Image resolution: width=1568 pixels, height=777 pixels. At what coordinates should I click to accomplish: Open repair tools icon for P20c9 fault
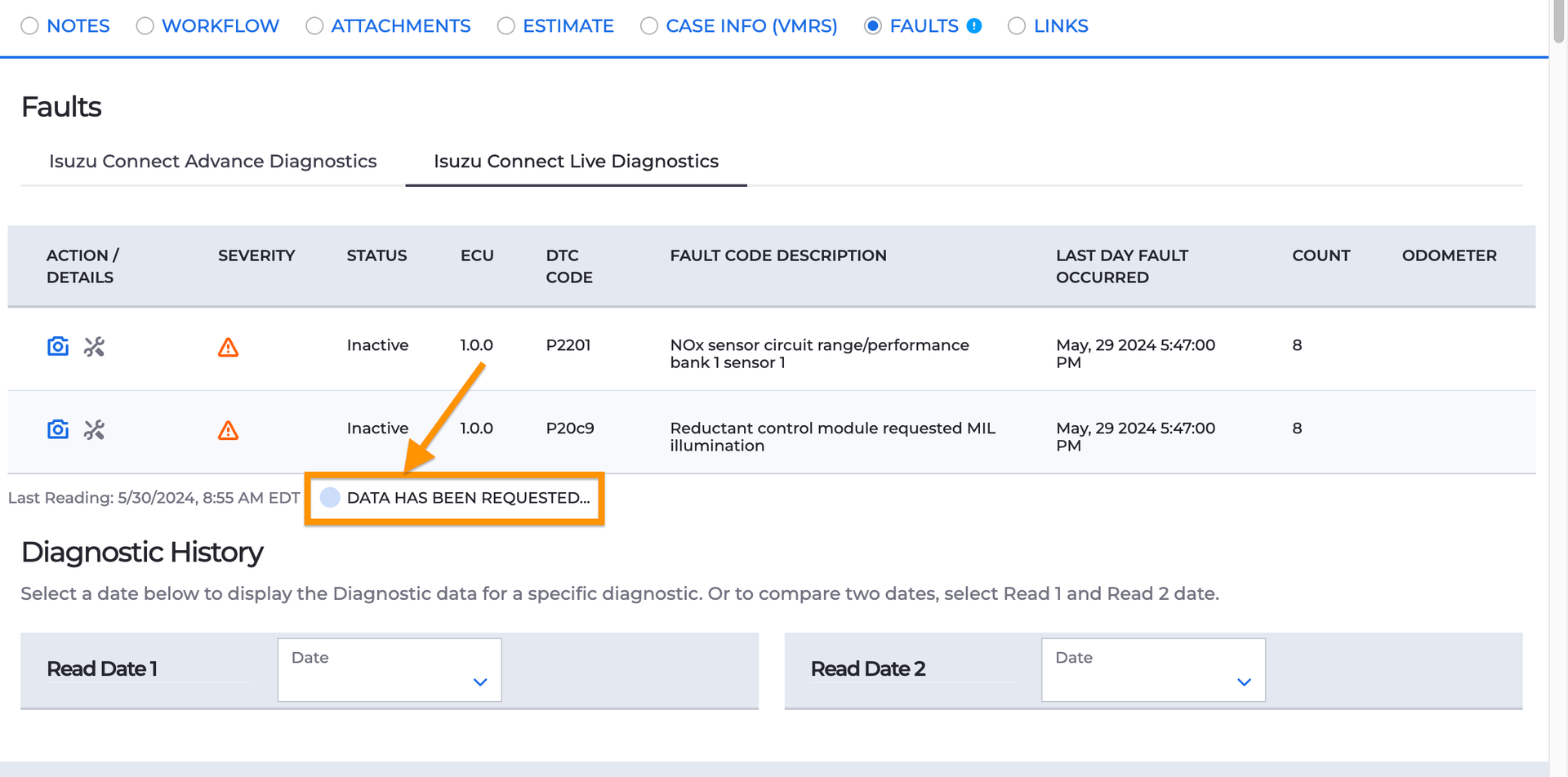tap(94, 430)
